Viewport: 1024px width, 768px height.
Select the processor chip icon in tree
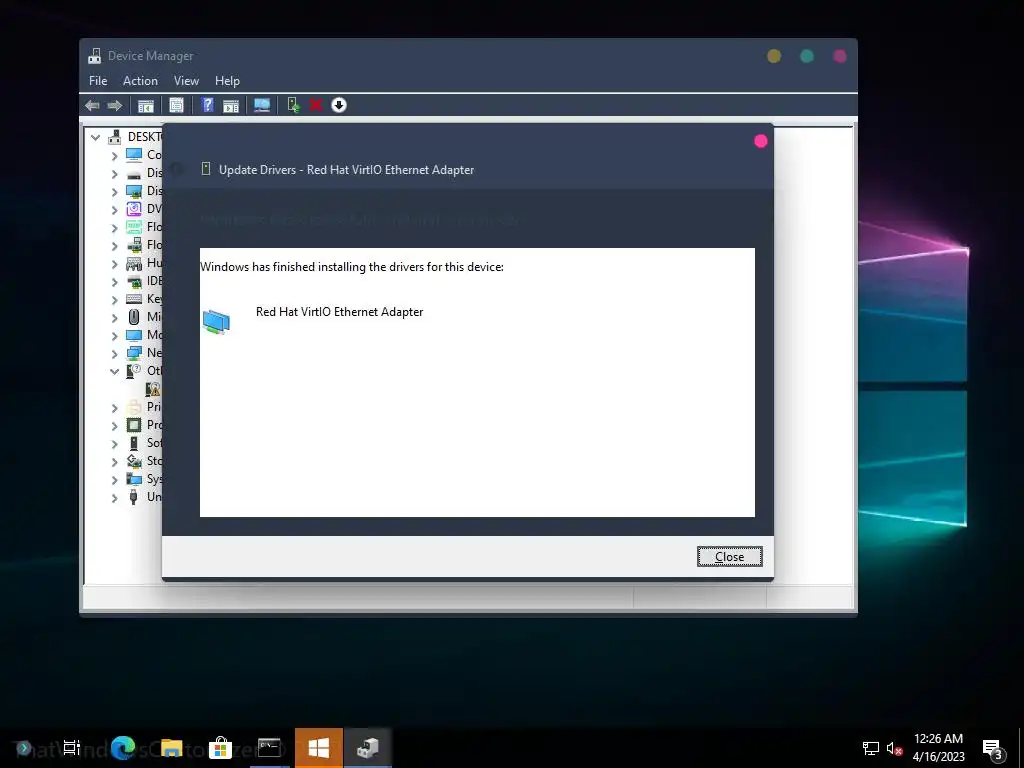point(134,425)
